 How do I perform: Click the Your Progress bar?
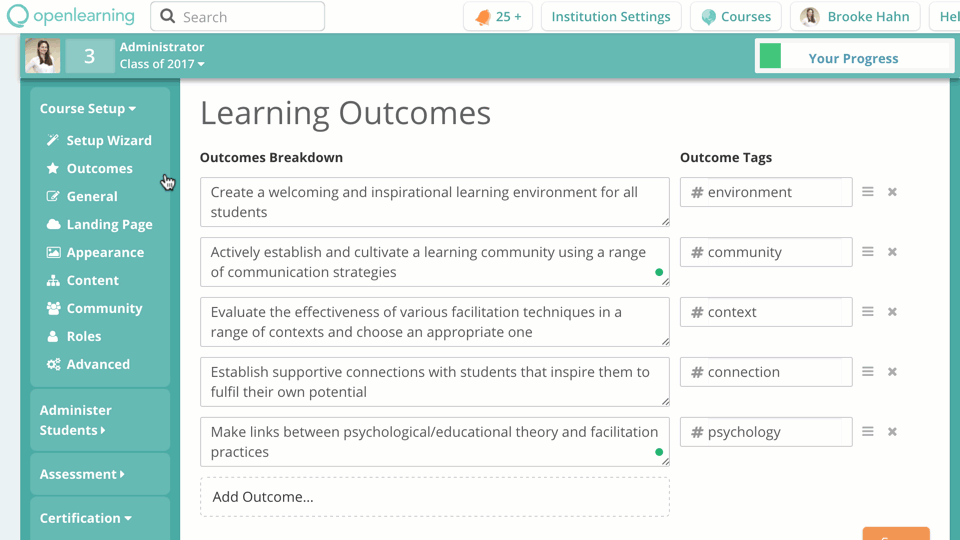tap(852, 58)
